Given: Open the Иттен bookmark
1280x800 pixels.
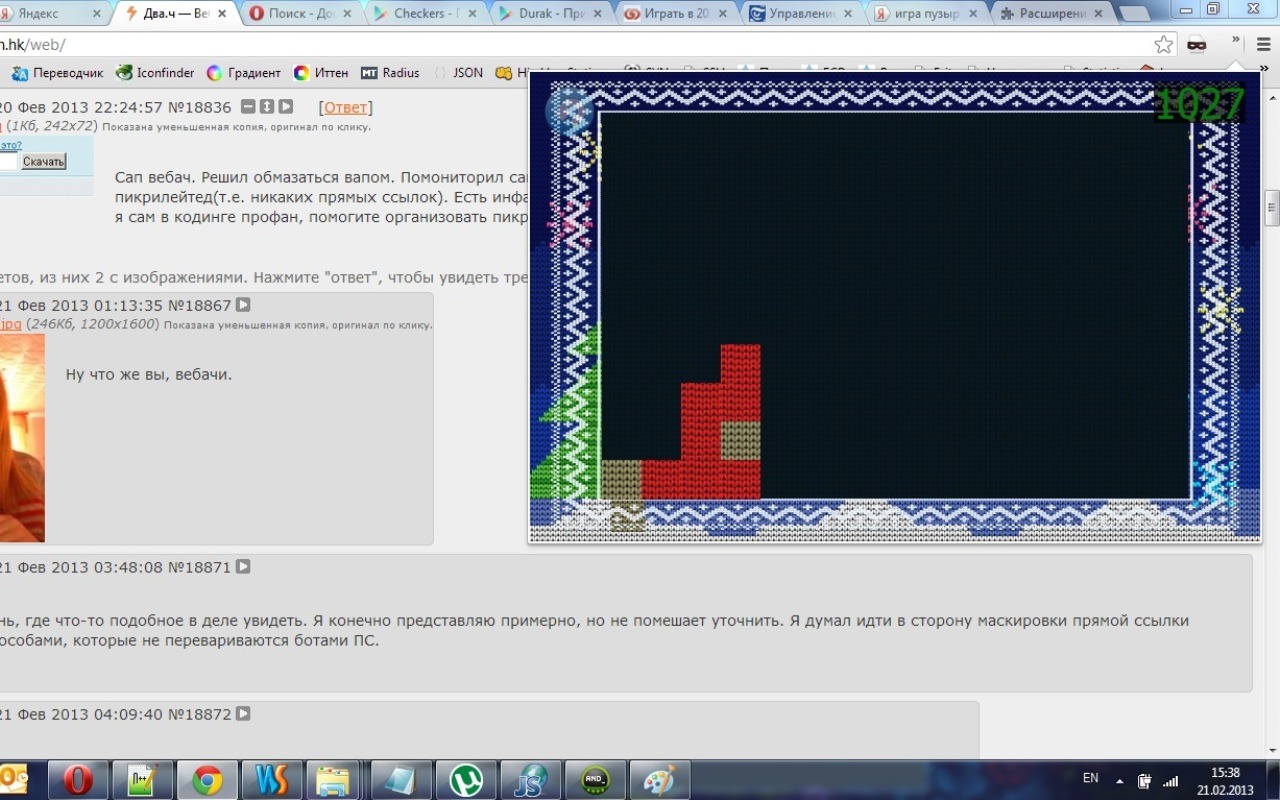Looking at the screenshot, I should (321, 73).
